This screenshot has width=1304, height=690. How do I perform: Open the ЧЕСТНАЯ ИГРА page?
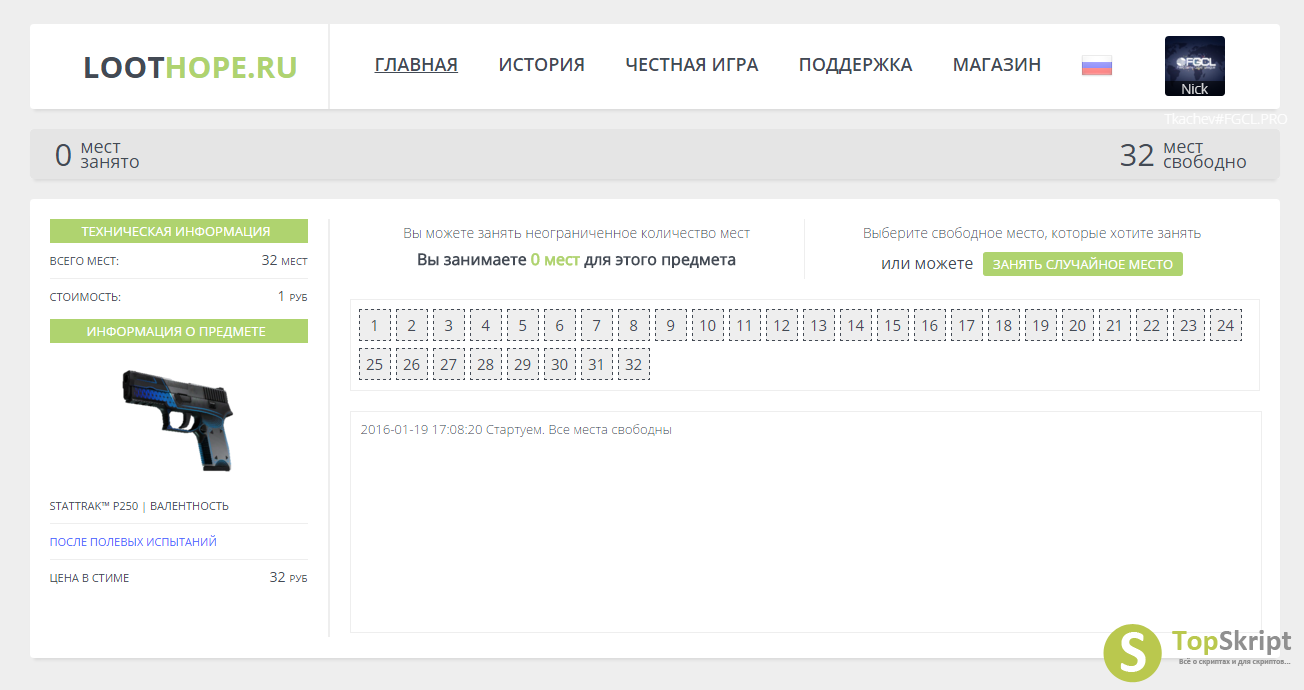tap(692, 65)
